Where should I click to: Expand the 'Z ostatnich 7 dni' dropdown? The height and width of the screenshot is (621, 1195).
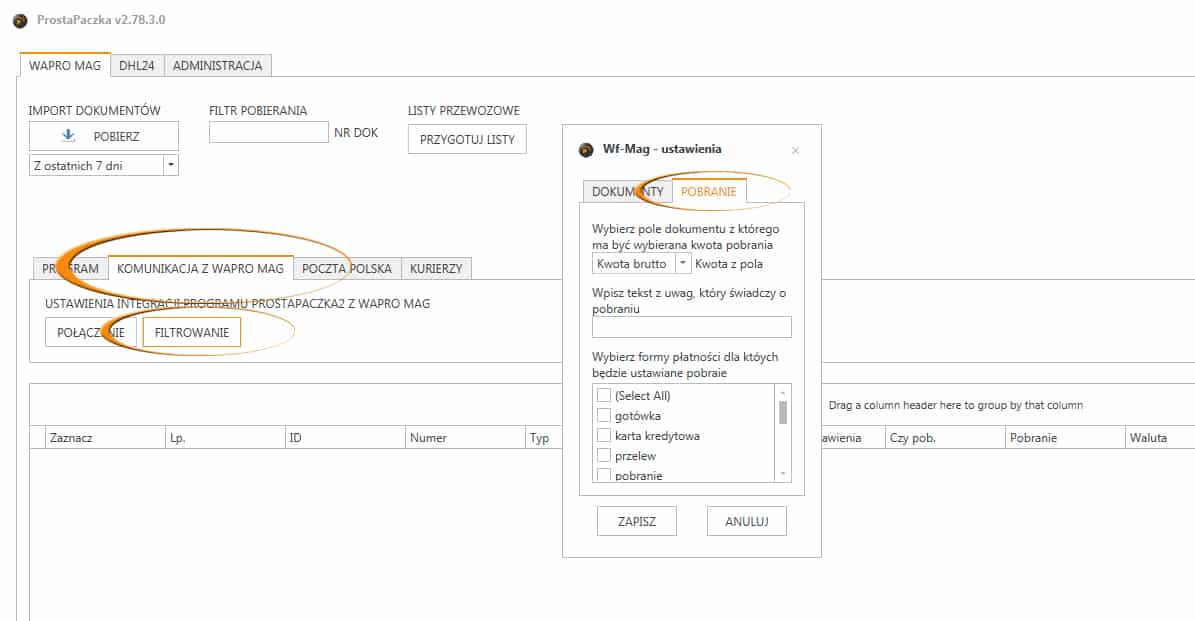[x=171, y=165]
